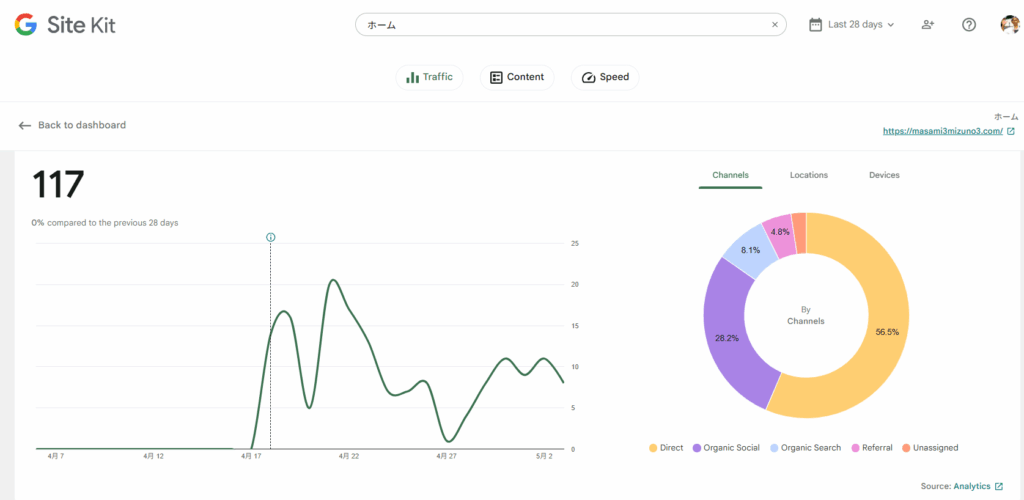Switch to the Devices tab
Image resolution: width=1024 pixels, height=500 pixels.
(884, 175)
